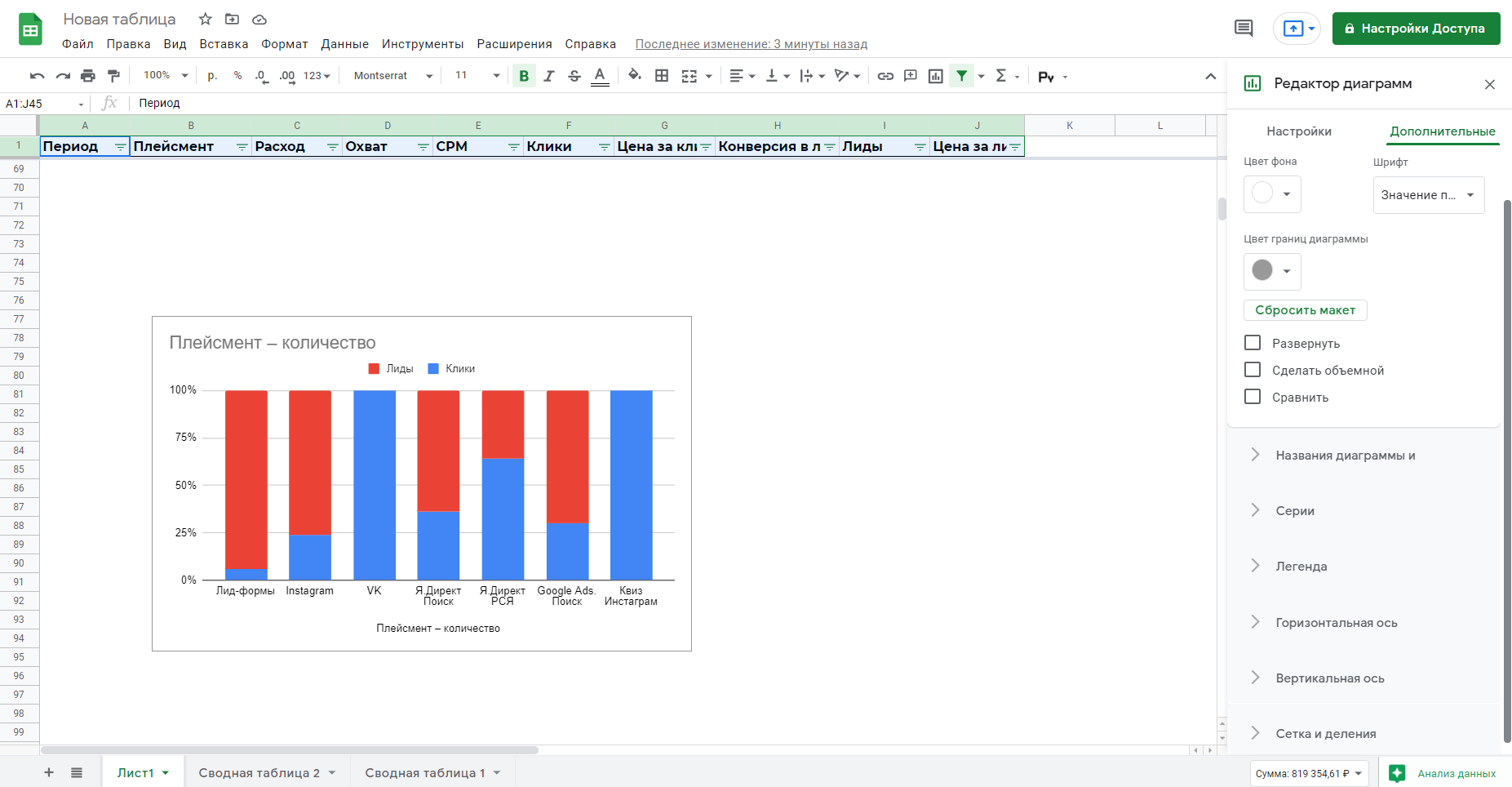Click the insert chart icon
1512x787 pixels.
936,76
